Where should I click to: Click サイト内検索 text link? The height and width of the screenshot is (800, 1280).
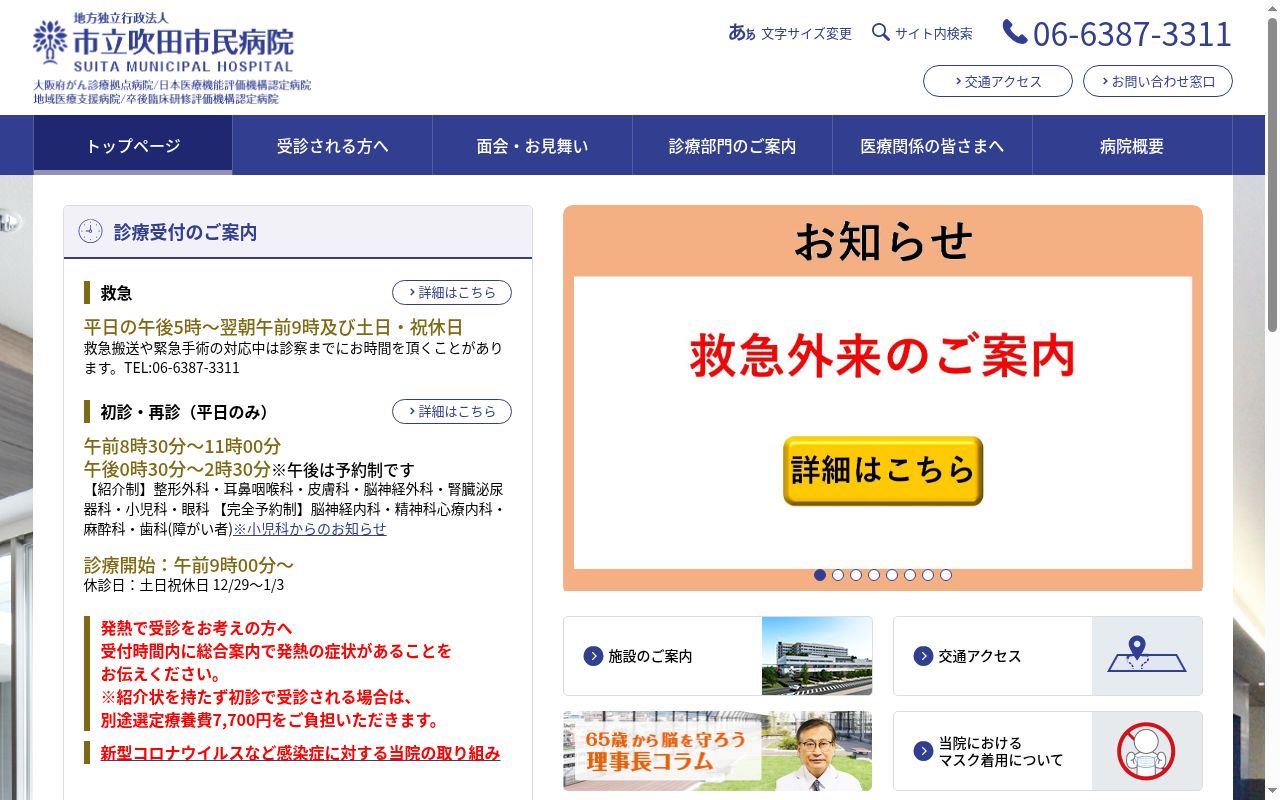pyautogui.click(x=934, y=33)
